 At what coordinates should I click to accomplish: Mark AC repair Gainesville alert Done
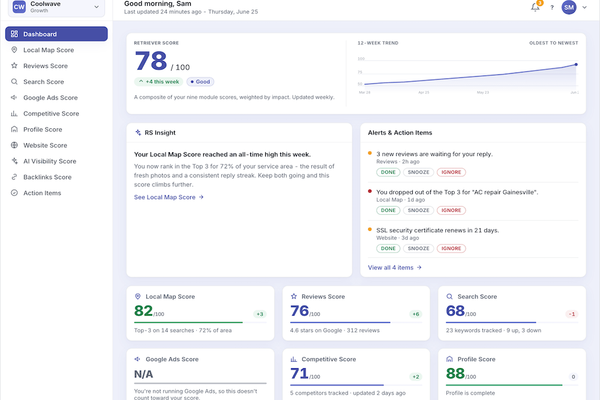point(388,210)
